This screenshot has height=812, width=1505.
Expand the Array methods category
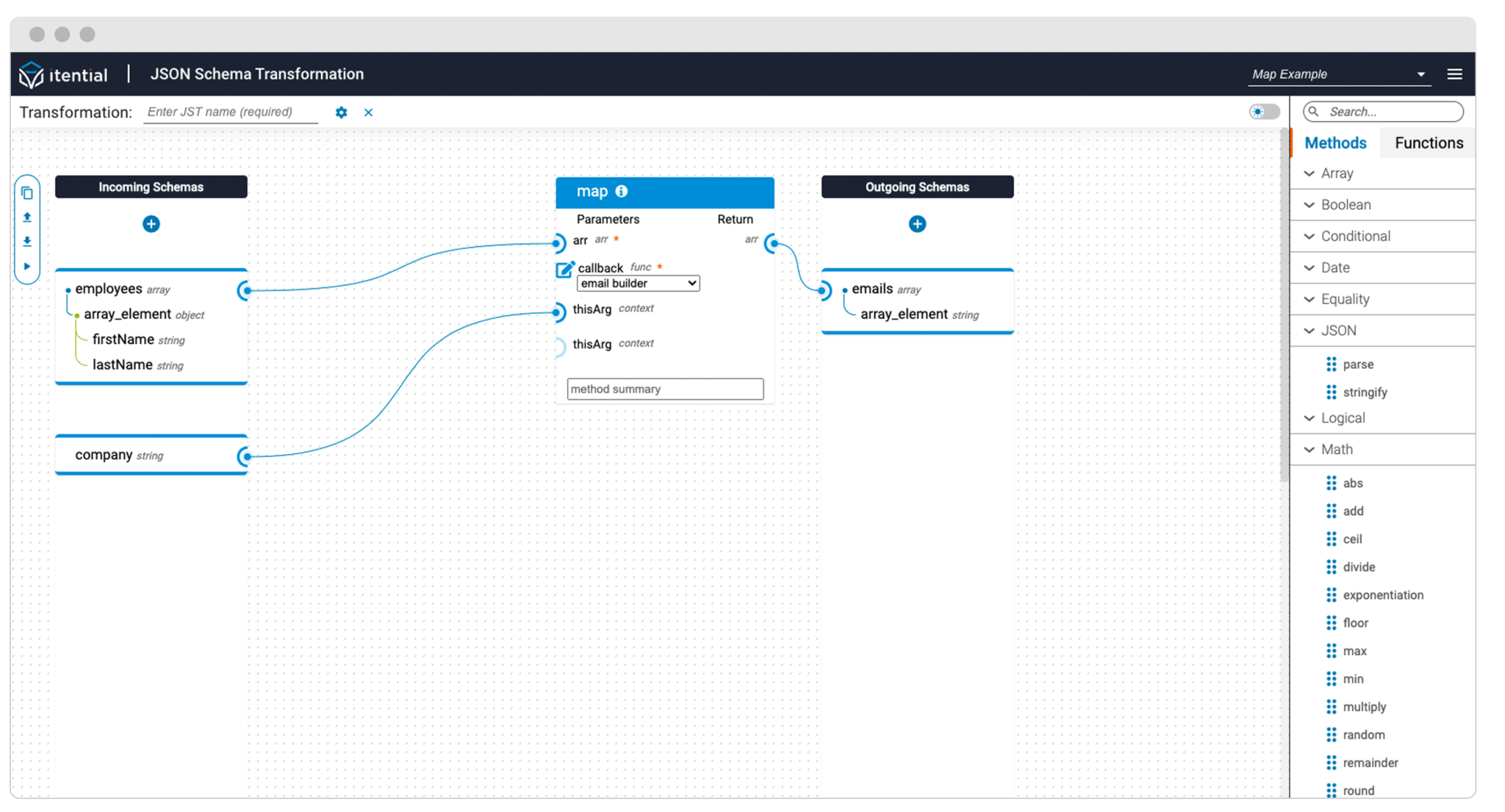point(1310,173)
